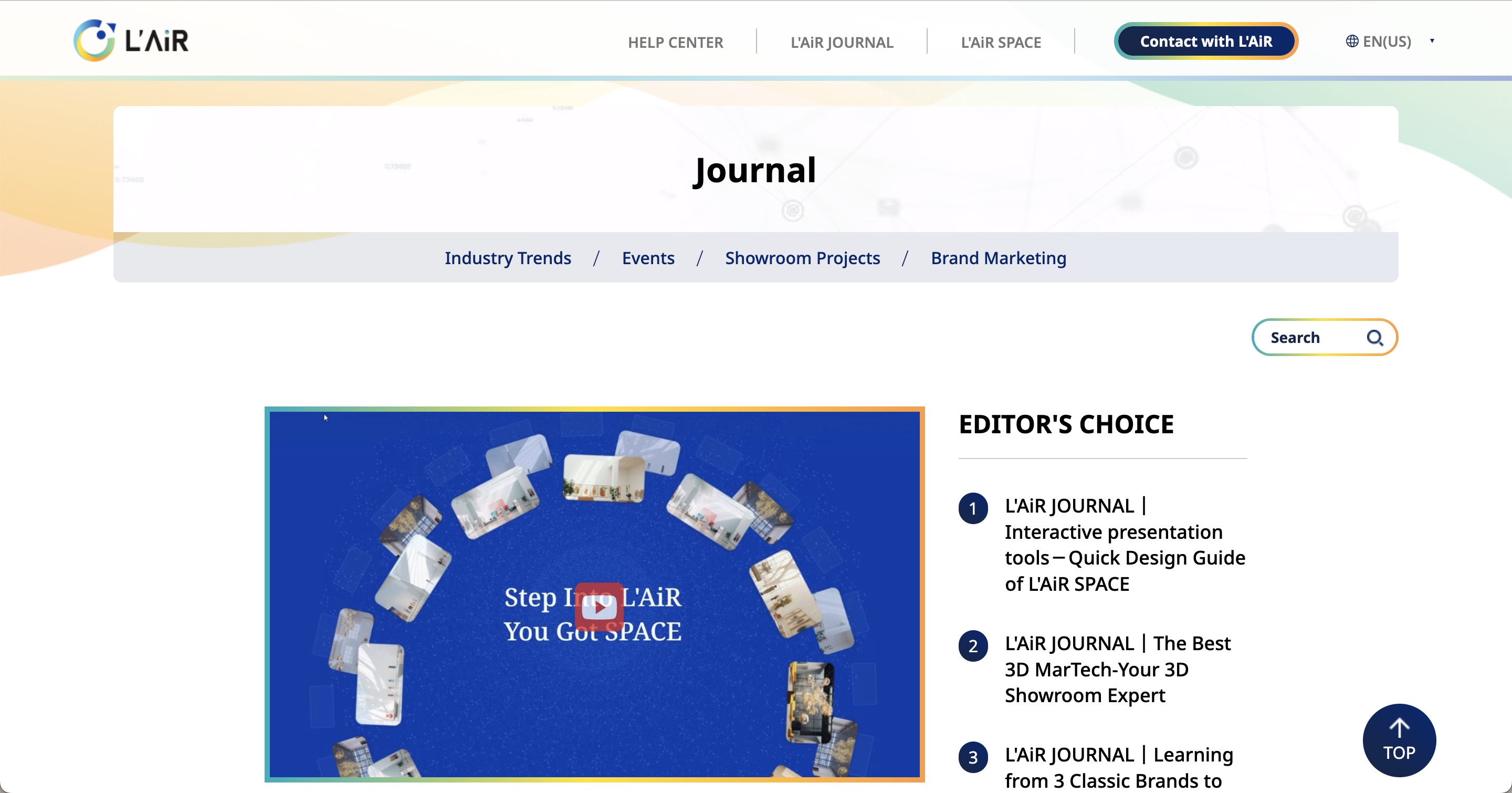Open HELP CENTER menu item
Screen dimensions: 1512x793
pos(675,42)
